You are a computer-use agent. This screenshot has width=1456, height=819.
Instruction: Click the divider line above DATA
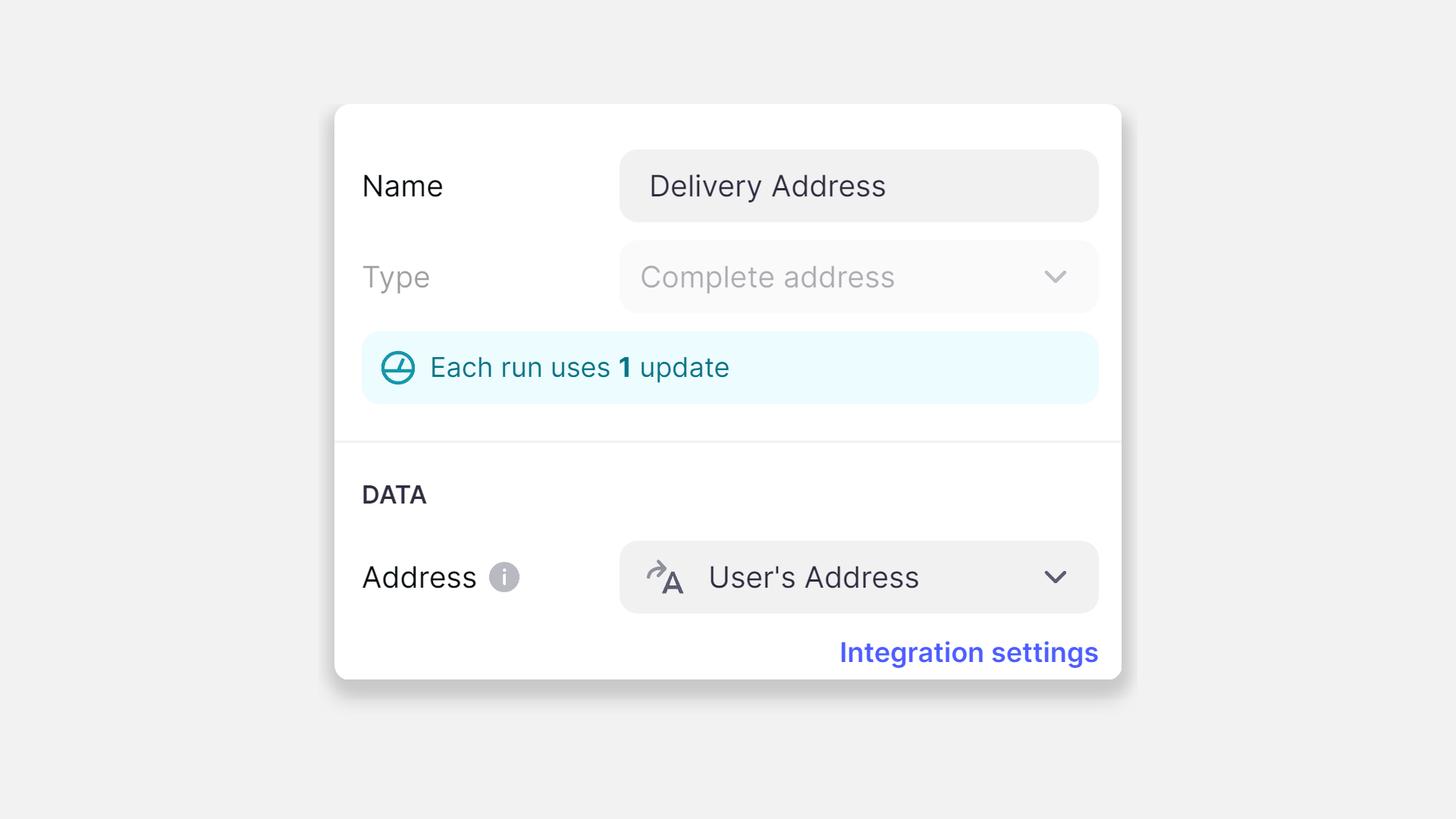click(728, 441)
